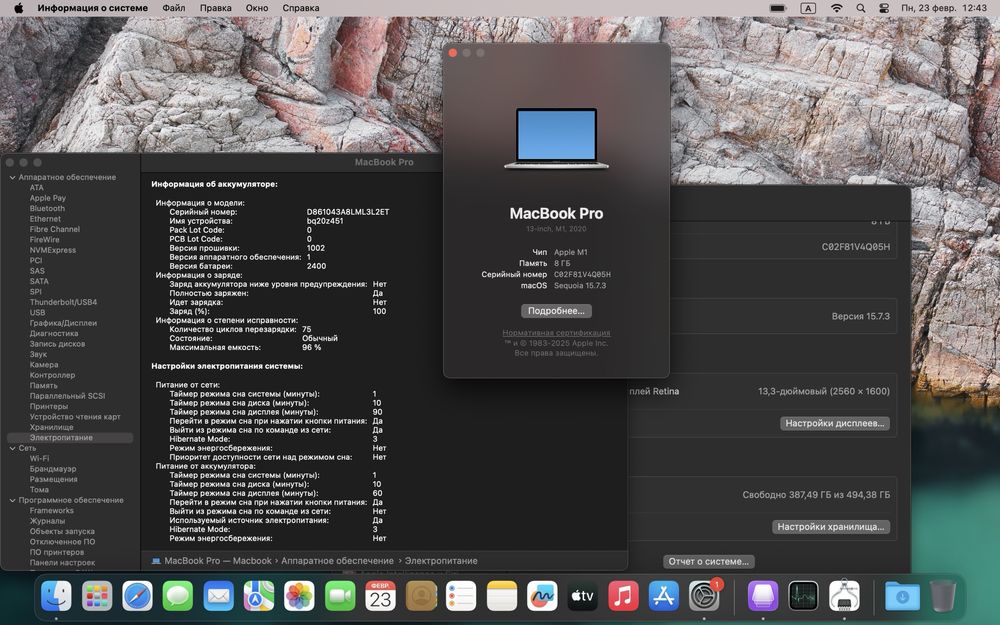The width and height of the screenshot is (1000, 625).
Task: Open App Store from the Dock
Action: click(664, 596)
